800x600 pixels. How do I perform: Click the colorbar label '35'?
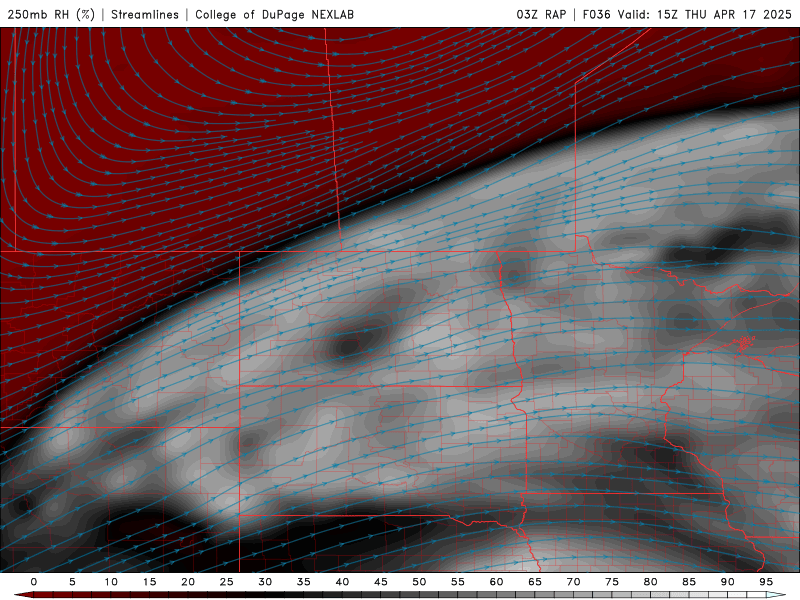[x=304, y=582]
